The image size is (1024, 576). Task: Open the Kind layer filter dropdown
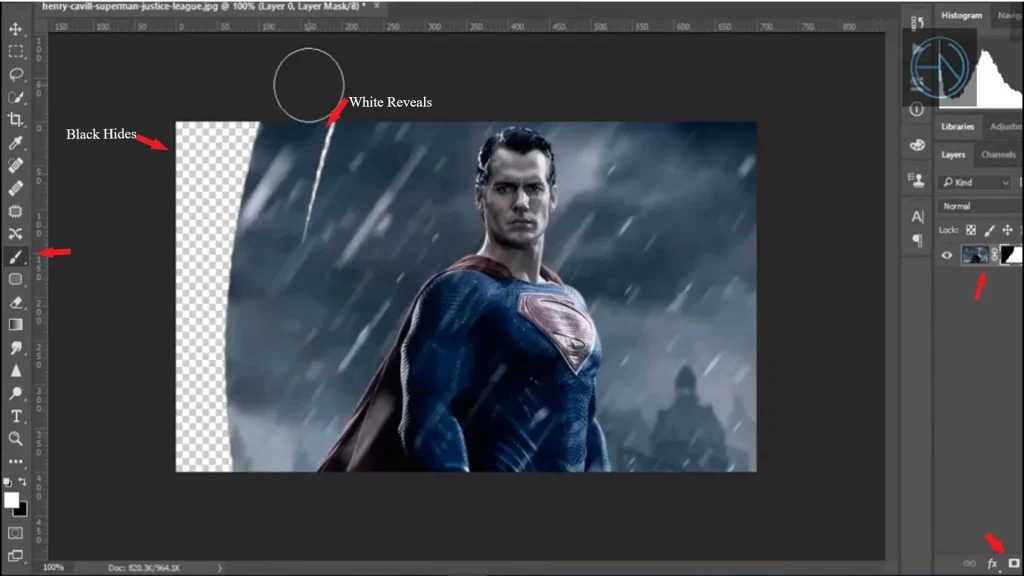pos(976,182)
